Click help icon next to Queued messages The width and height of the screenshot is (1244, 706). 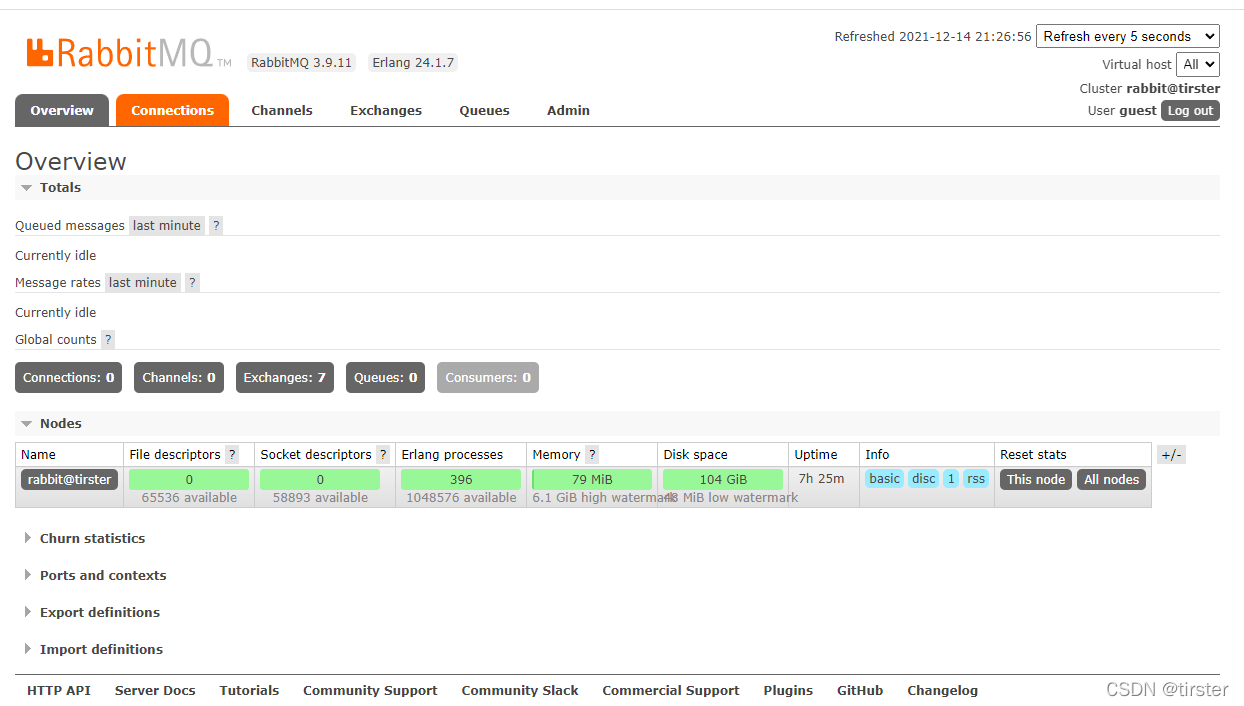click(x=216, y=226)
